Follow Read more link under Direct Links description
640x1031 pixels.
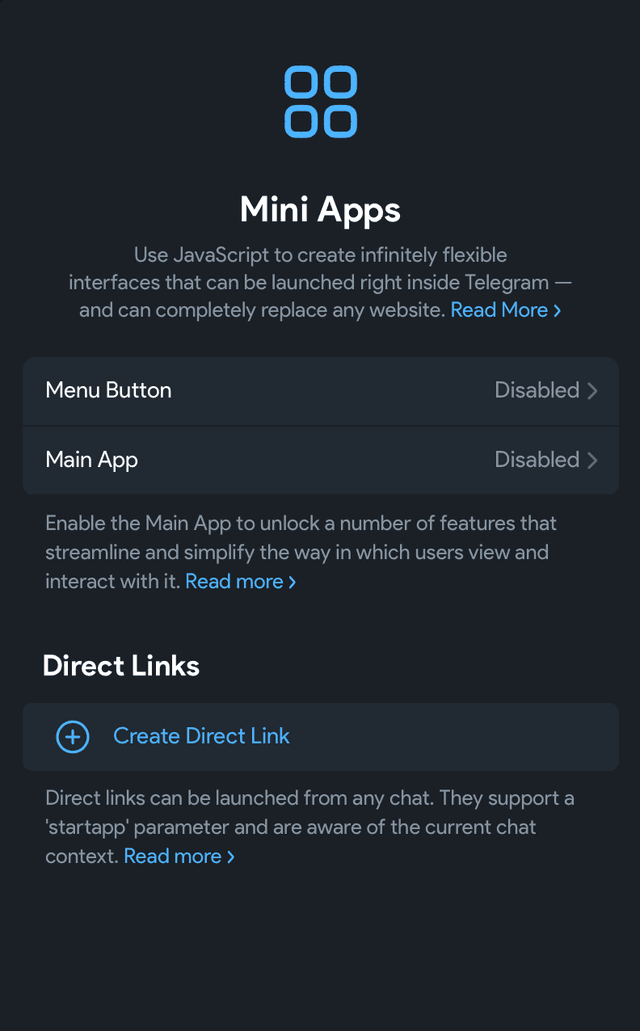[172, 856]
